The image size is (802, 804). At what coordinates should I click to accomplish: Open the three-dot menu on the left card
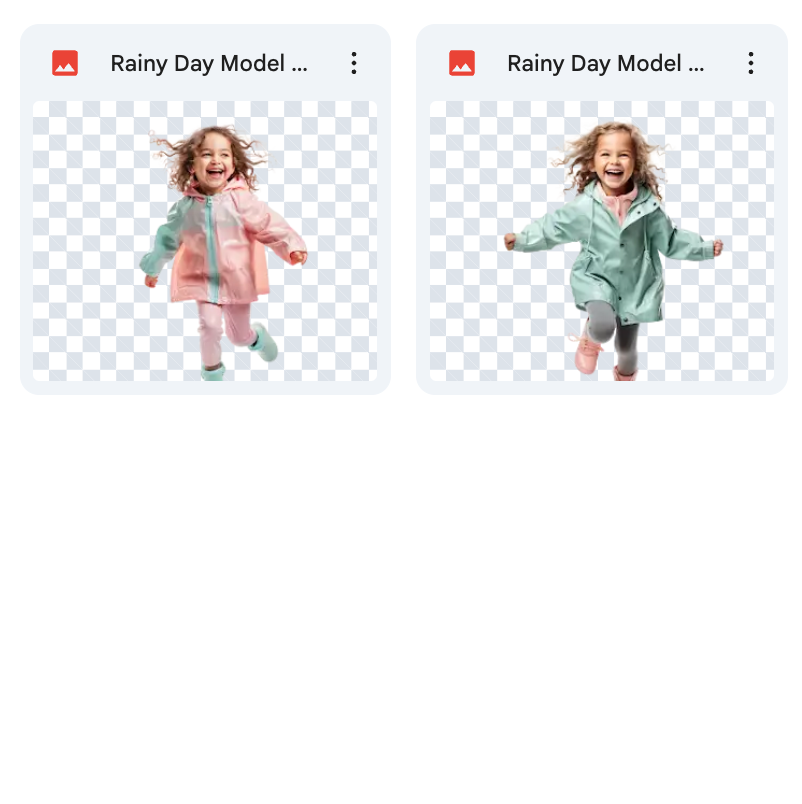point(353,63)
